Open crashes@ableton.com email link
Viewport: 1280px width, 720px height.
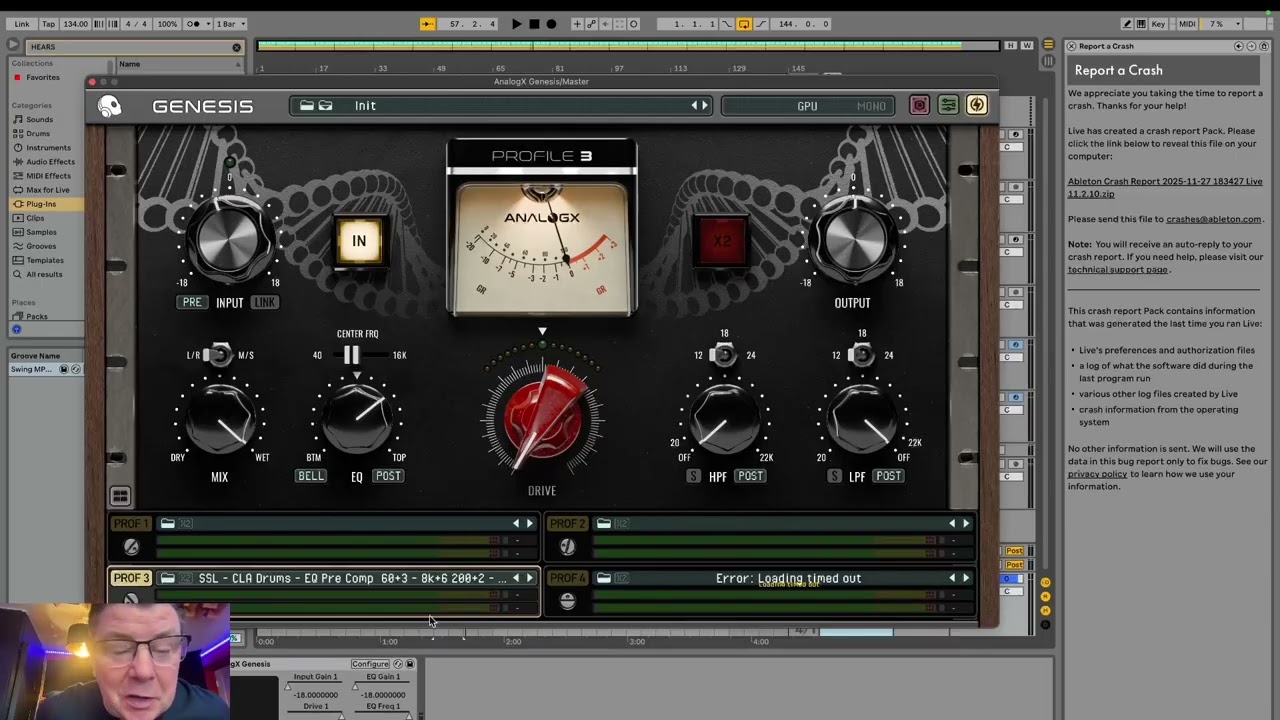click(1214, 219)
